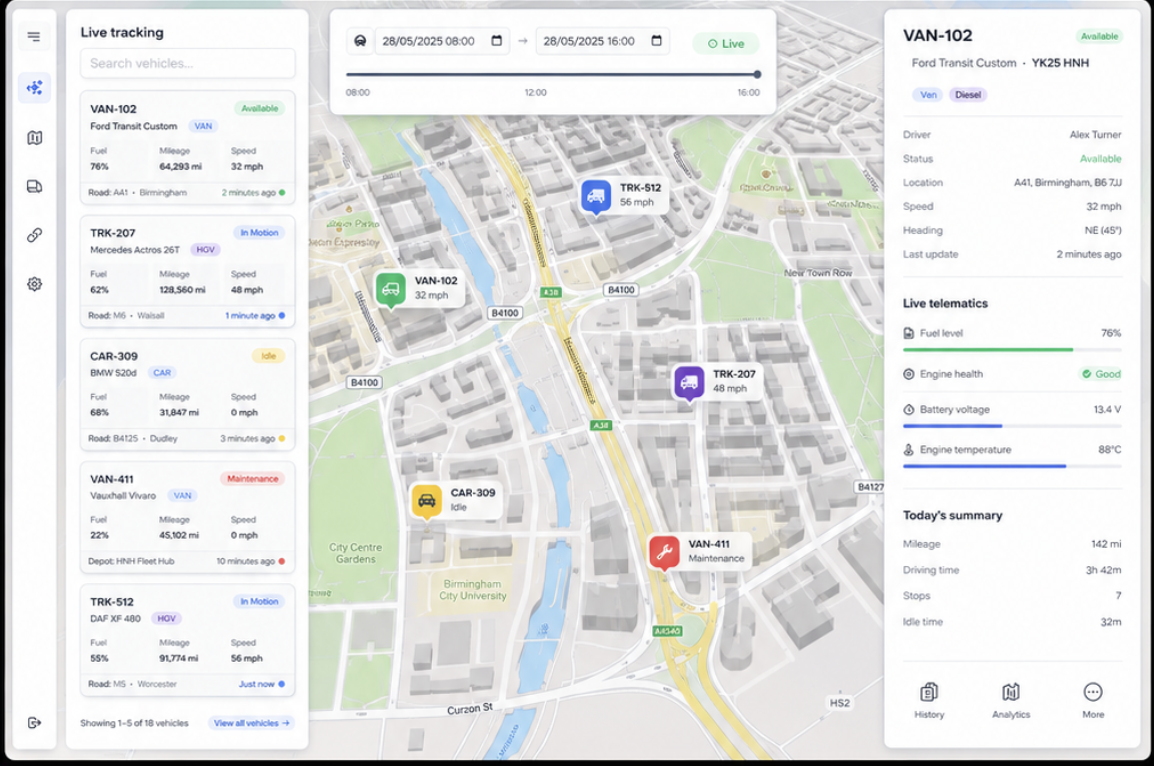The image size is (1154, 766).
Task: Open the VAN-102 vehicle card
Action: click(x=188, y=148)
